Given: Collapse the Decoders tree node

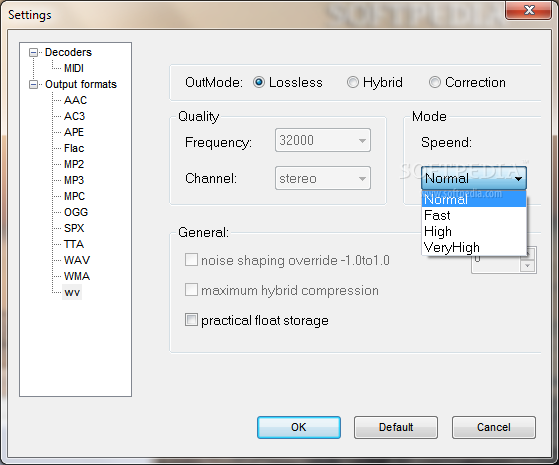Looking at the screenshot, I should point(33,53).
